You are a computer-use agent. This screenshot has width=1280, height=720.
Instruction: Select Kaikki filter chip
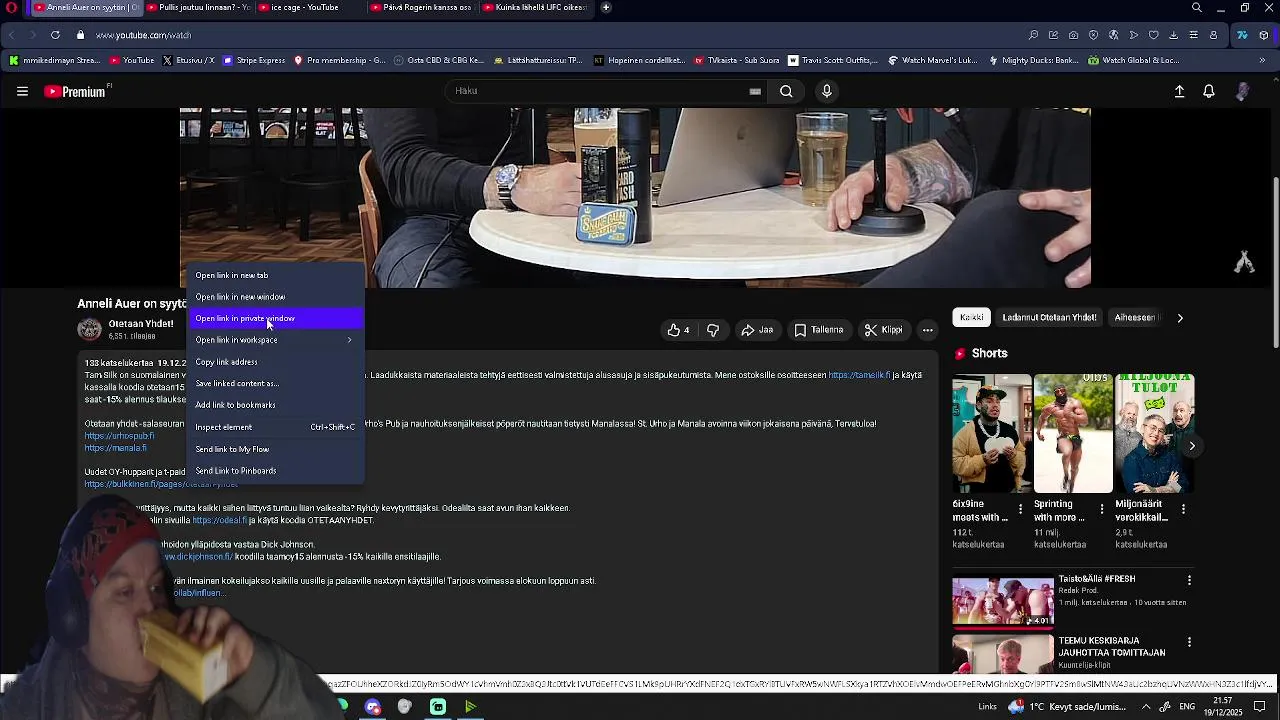click(971, 318)
